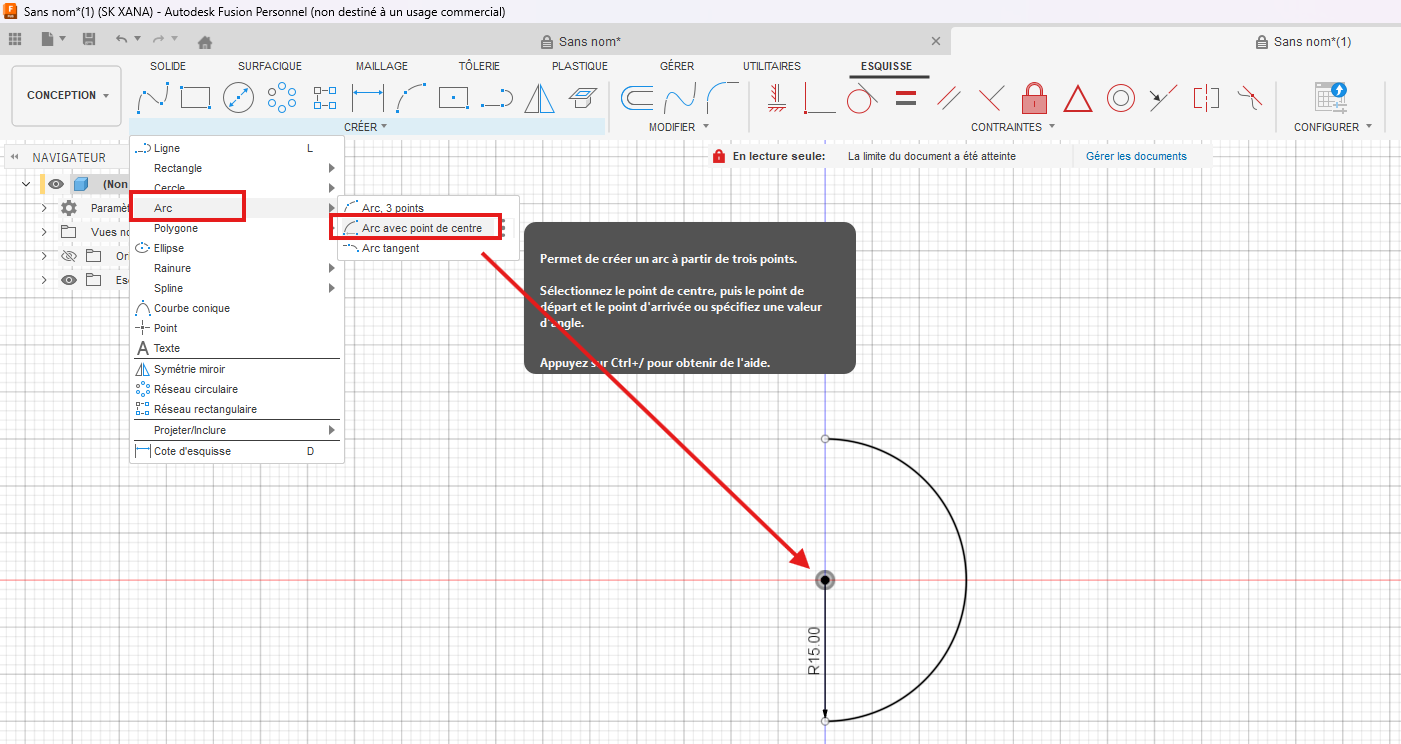Screen dimensions: 1401x744
Task: Open the CONTRAINTES panel dropdown
Action: (1013, 127)
